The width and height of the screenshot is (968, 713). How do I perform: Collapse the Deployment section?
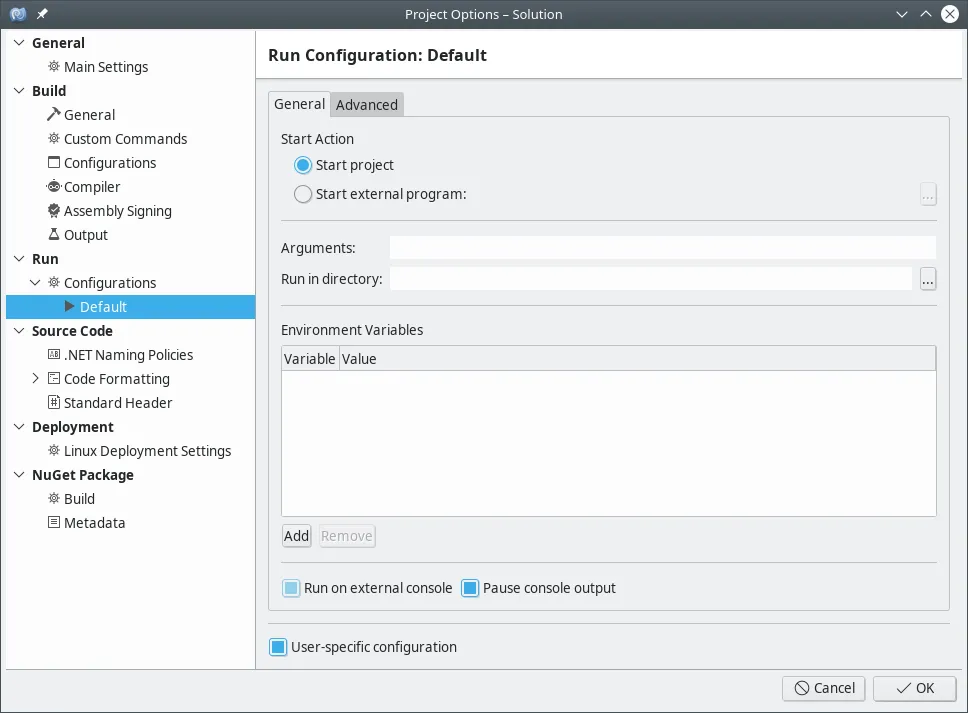click(19, 427)
